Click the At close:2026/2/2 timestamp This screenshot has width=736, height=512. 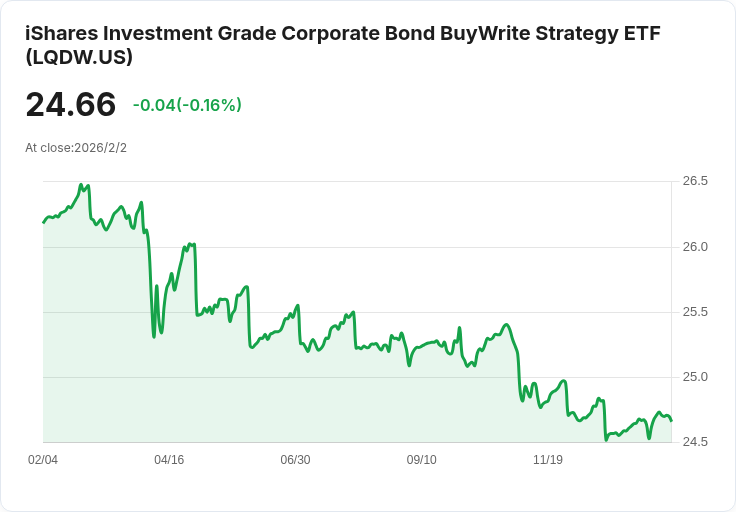pyautogui.click(x=76, y=148)
